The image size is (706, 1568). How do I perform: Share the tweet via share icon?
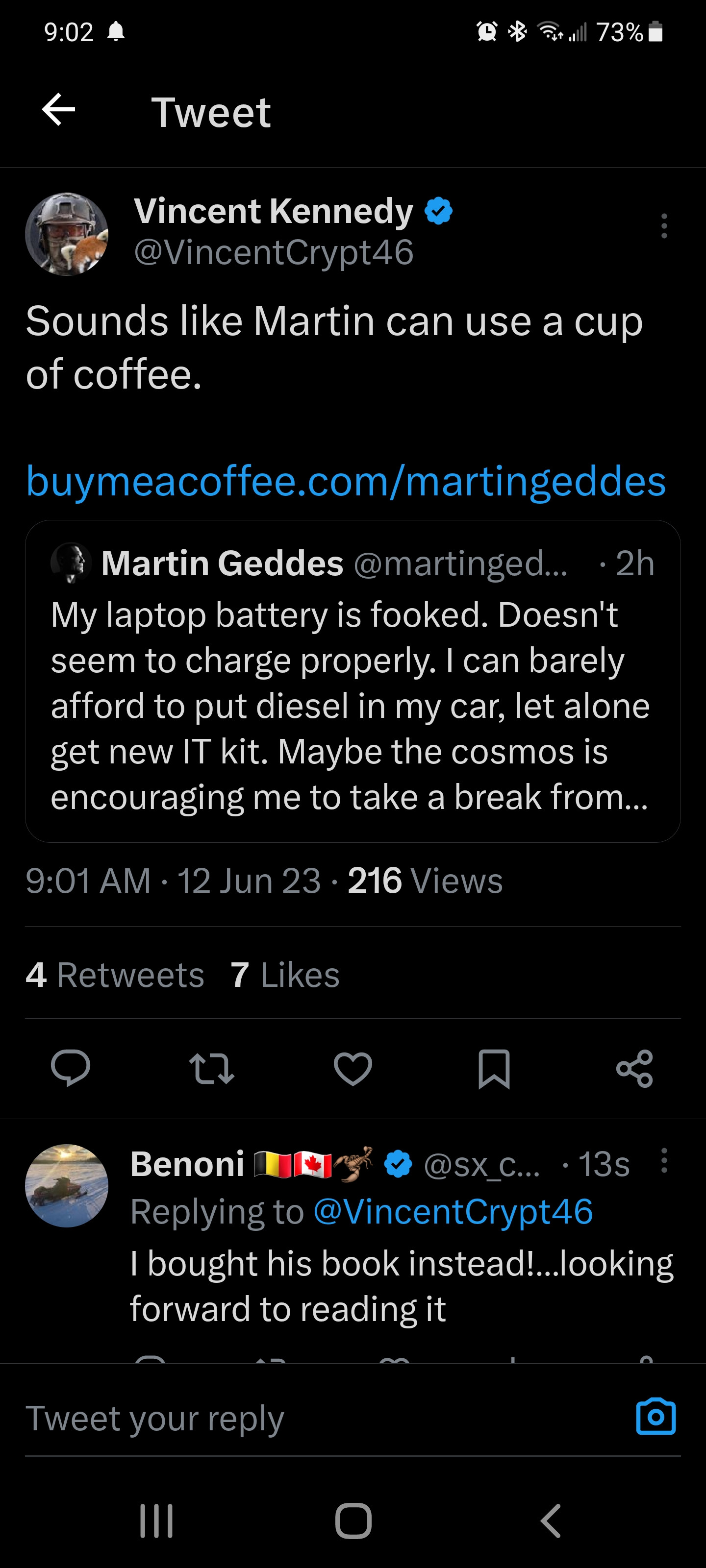(634, 1068)
